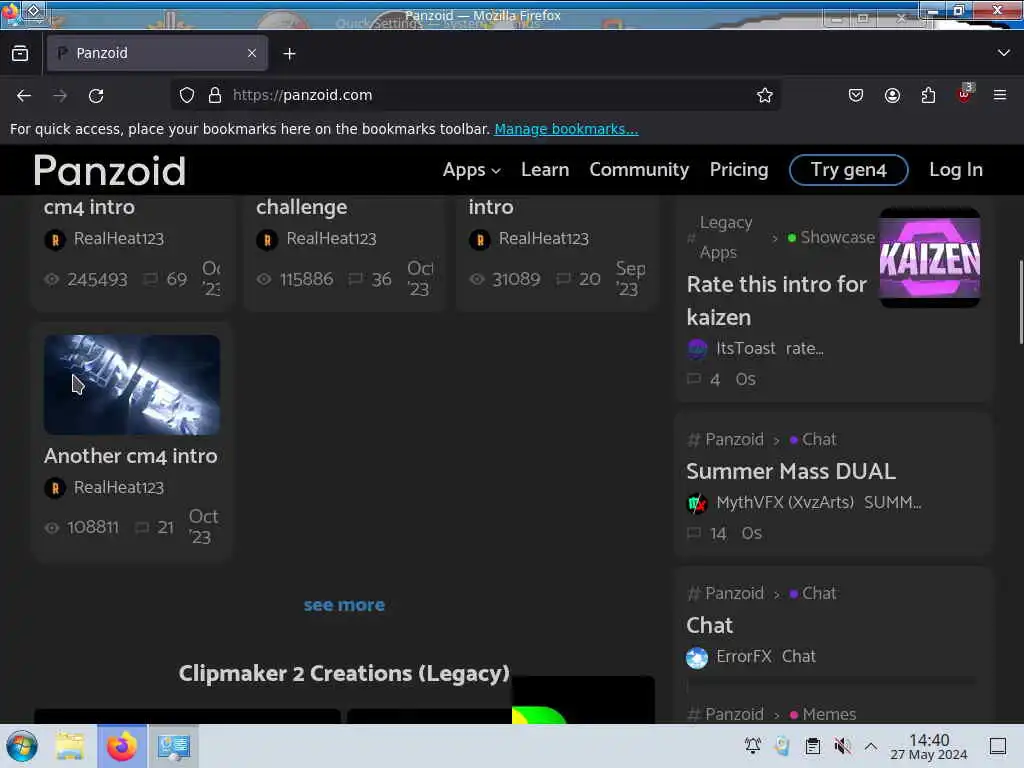The height and width of the screenshot is (768, 1024).
Task: Open RealHeat123 under Another cm4 intro
Action: click(x=118, y=488)
